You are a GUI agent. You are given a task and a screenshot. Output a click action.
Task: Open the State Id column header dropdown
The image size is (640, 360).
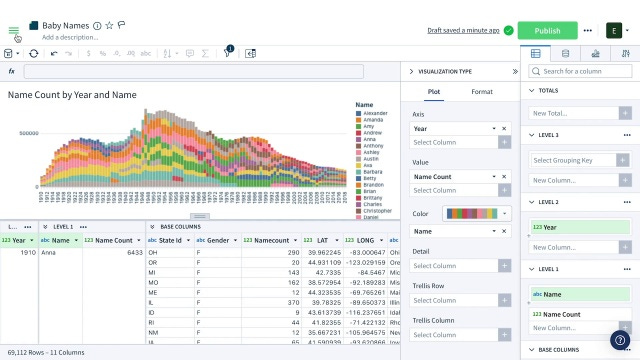coord(188,240)
